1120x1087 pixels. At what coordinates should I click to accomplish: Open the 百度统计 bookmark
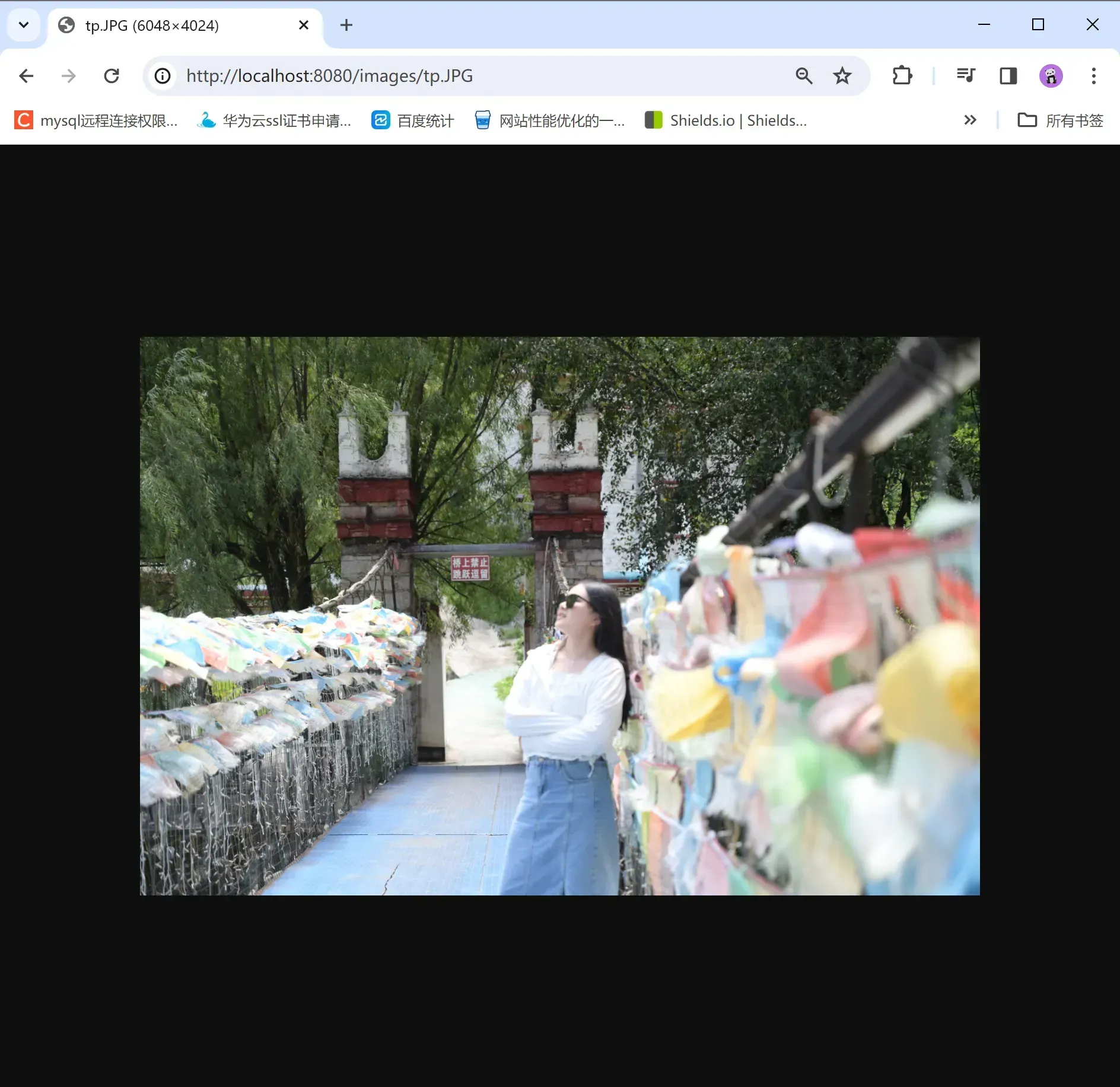pos(413,120)
